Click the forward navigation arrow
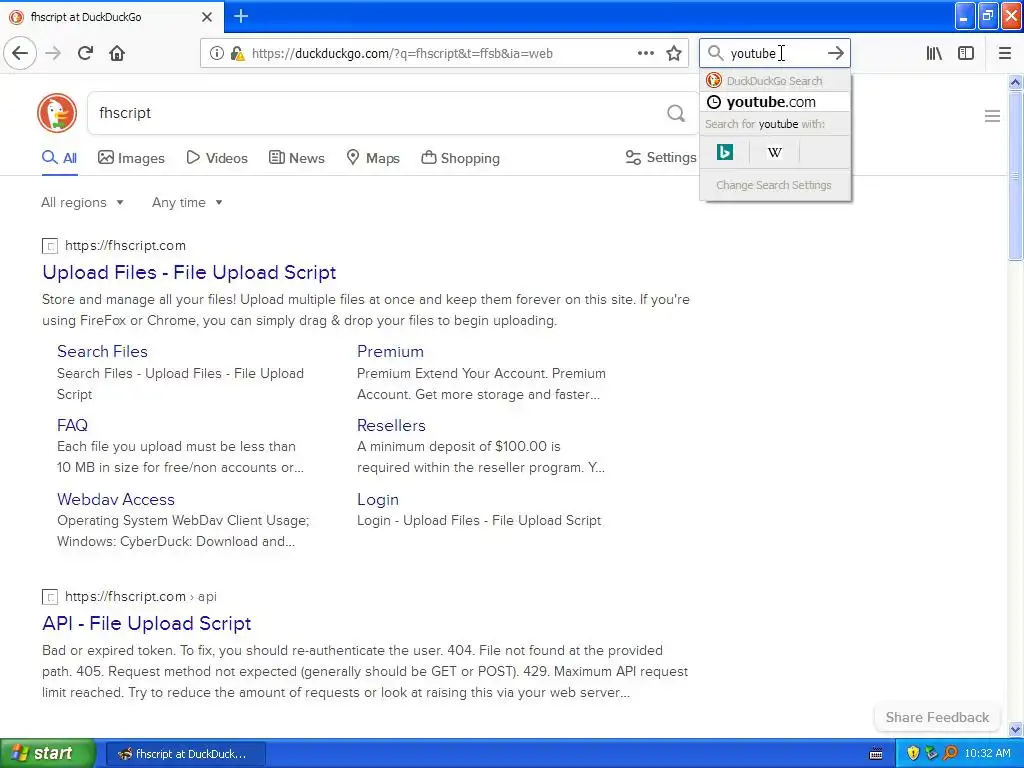The height and width of the screenshot is (768, 1024). coord(54,53)
